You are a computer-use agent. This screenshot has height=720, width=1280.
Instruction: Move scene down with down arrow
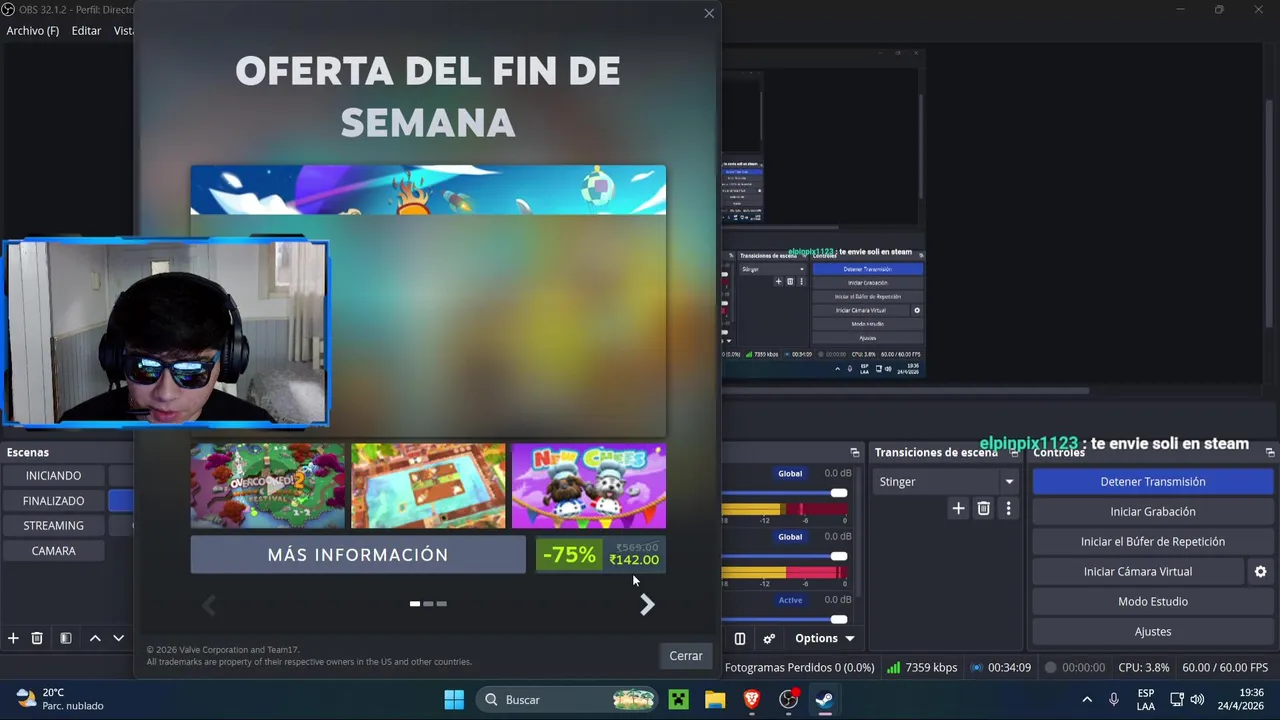[118, 638]
